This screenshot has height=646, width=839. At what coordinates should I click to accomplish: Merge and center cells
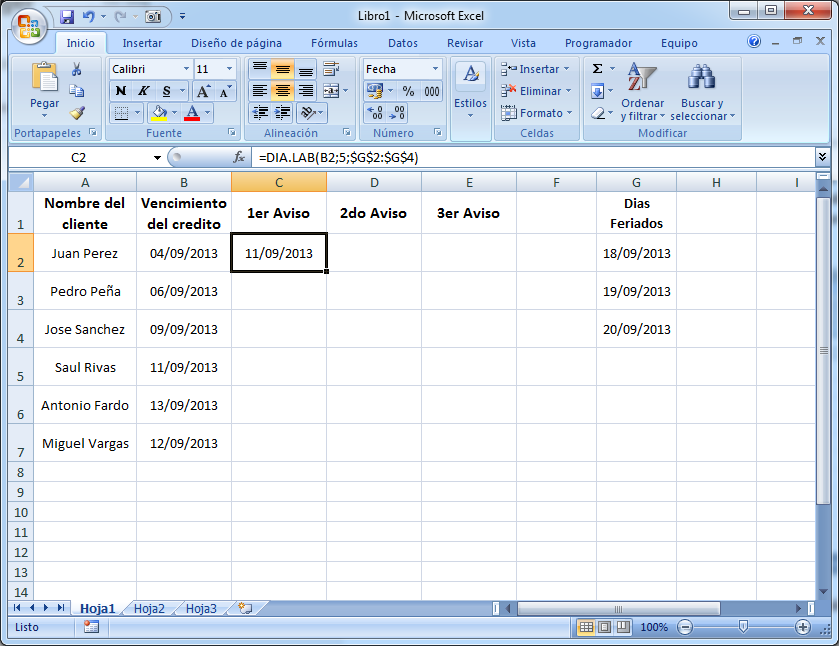click(x=331, y=90)
